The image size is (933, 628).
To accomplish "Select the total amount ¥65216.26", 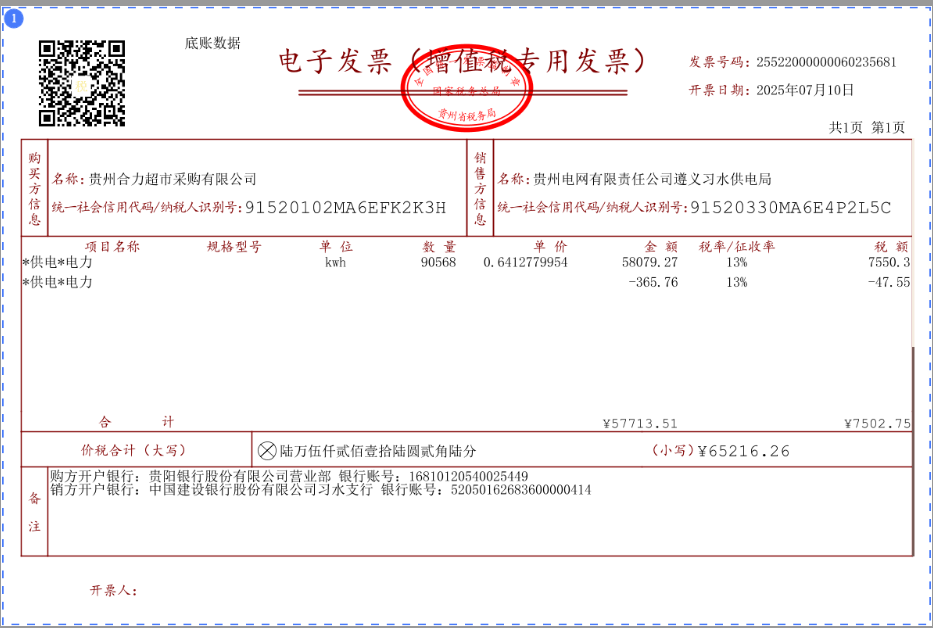I will click(743, 451).
